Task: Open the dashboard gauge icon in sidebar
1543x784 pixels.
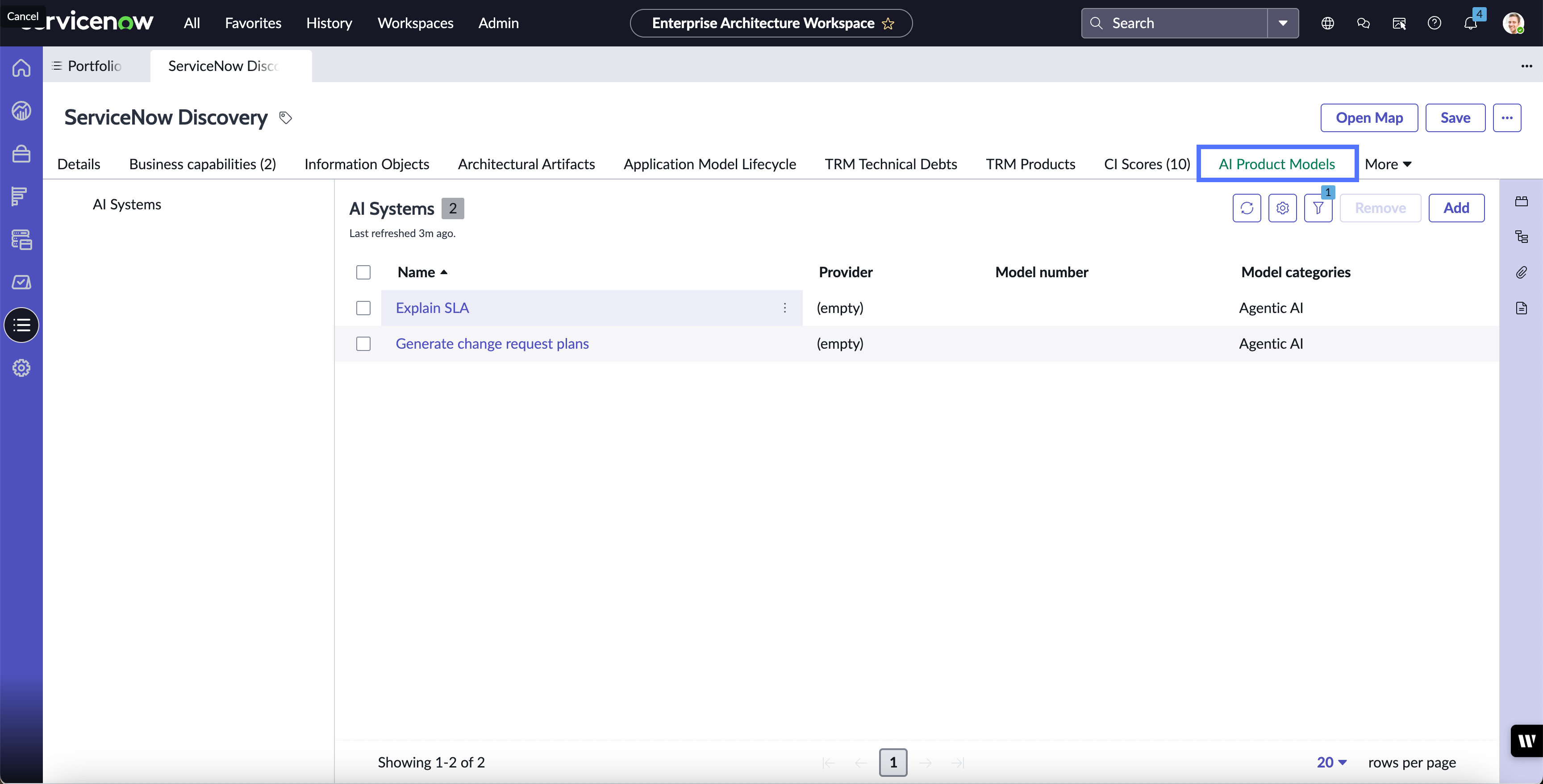Action: click(21, 111)
